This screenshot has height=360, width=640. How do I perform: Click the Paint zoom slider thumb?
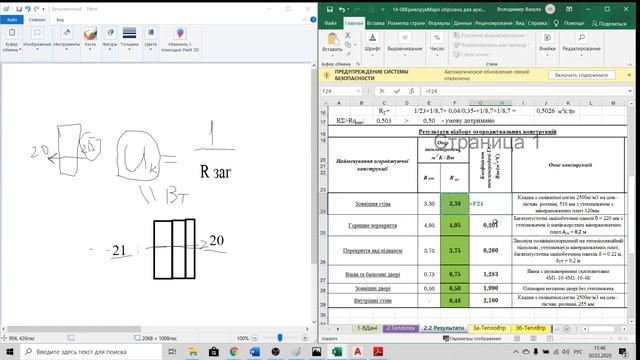pyautogui.click(x=280, y=338)
